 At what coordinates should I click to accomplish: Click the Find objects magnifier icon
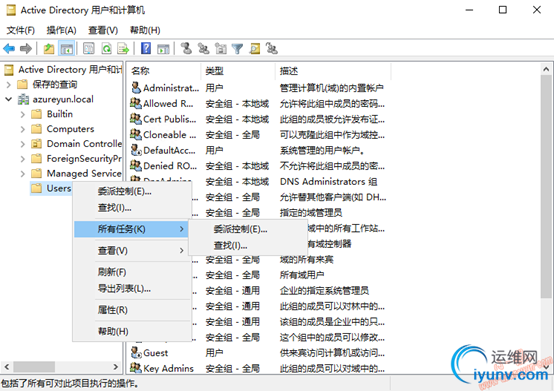255,48
